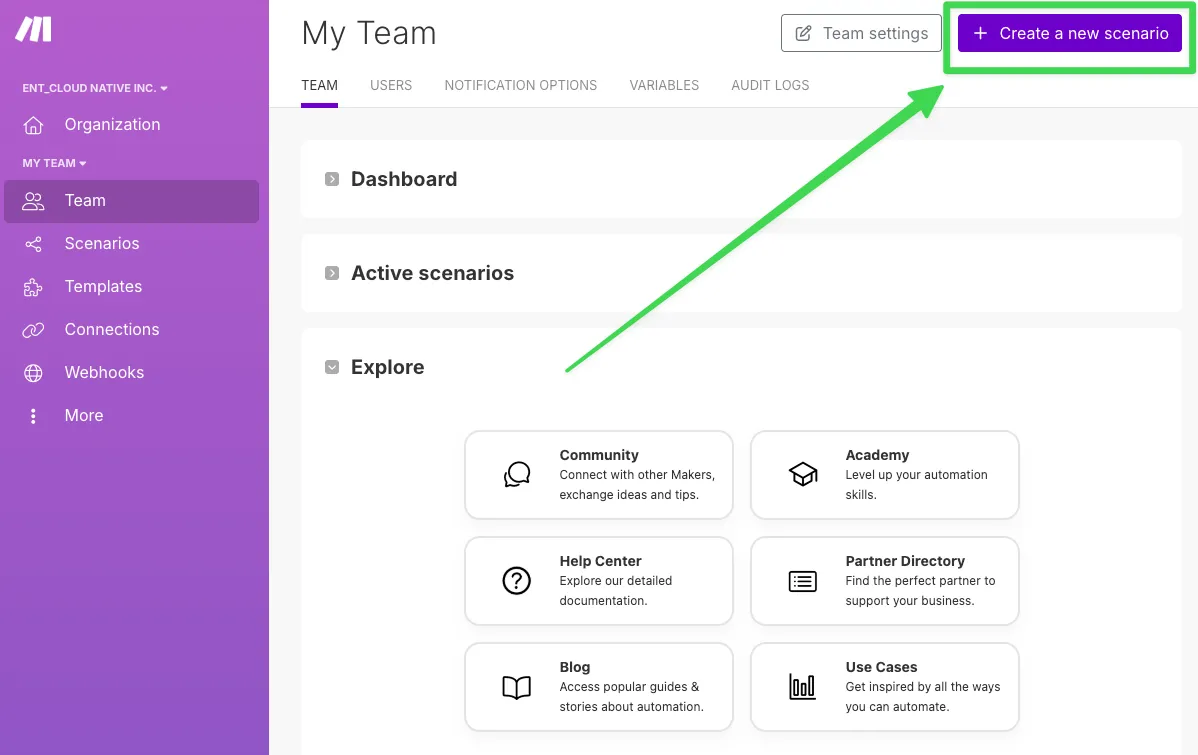
Task: Open Team settings
Action: point(861,33)
